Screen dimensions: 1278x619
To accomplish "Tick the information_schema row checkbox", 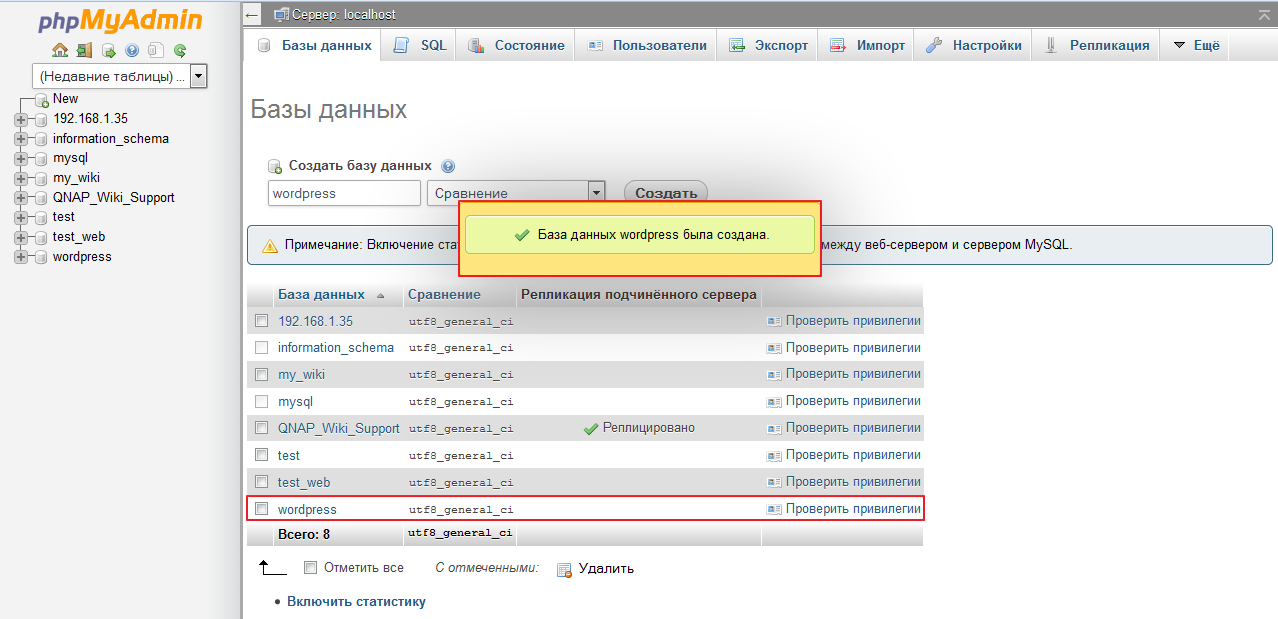I will click(261, 348).
